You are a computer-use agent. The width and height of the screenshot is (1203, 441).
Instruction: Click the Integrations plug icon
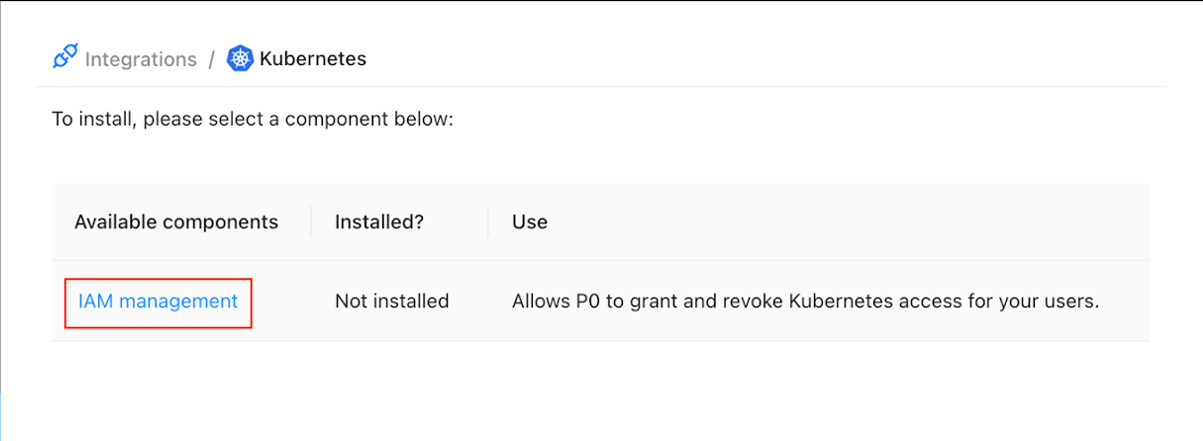(65, 58)
